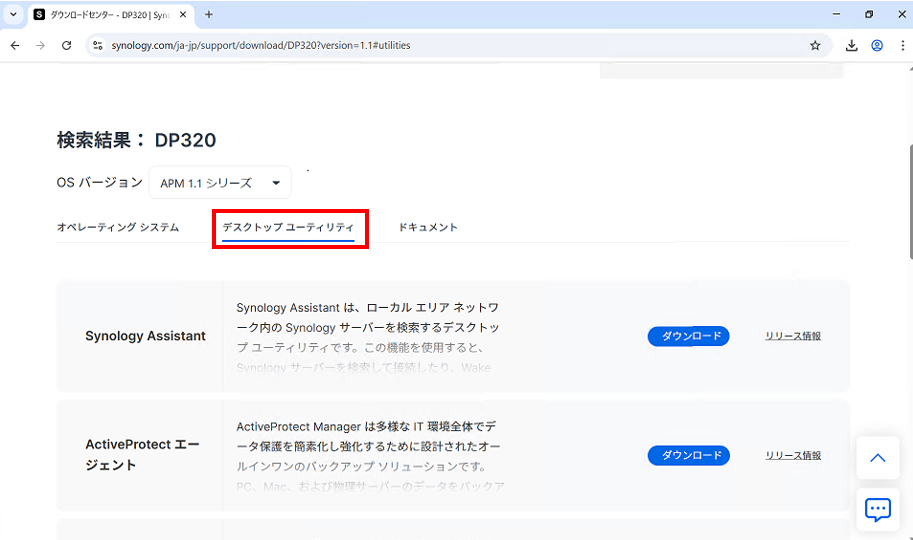Bookmark this page with star icon
The height and width of the screenshot is (540, 913).
[815, 45]
